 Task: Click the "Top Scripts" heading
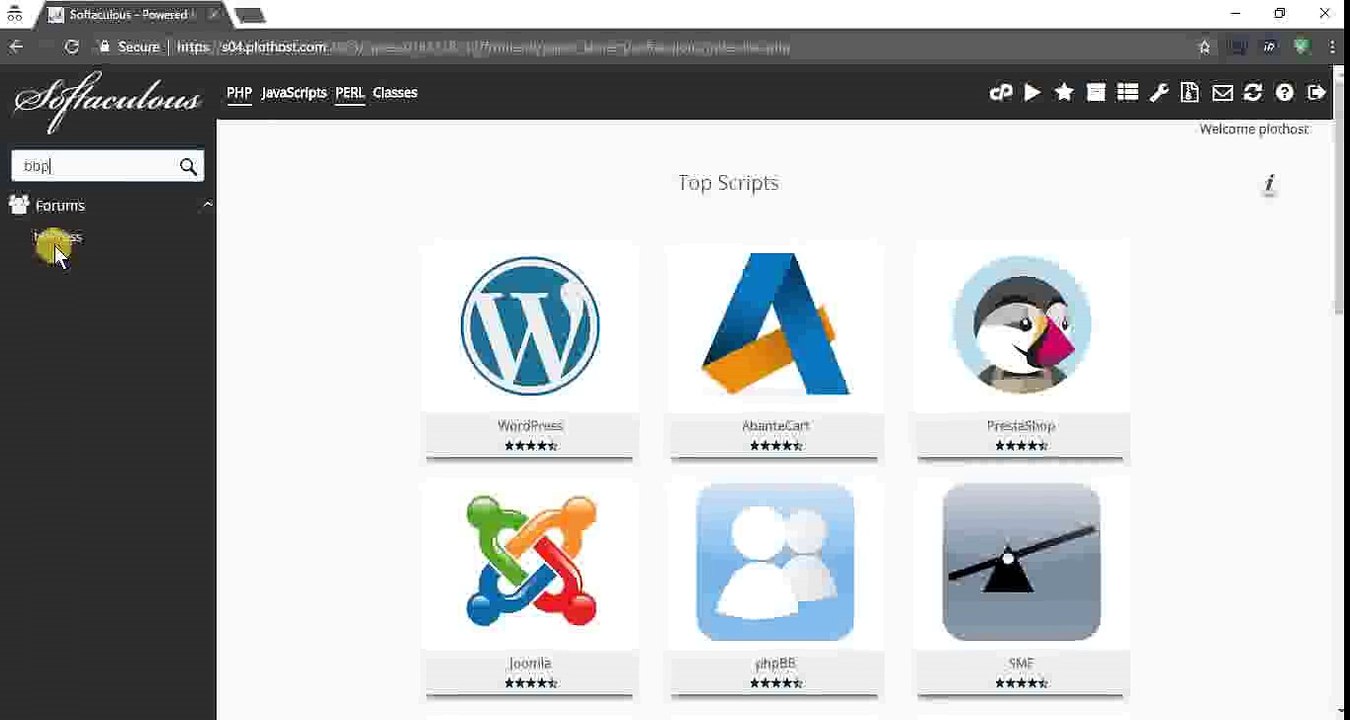[x=728, y=183]
